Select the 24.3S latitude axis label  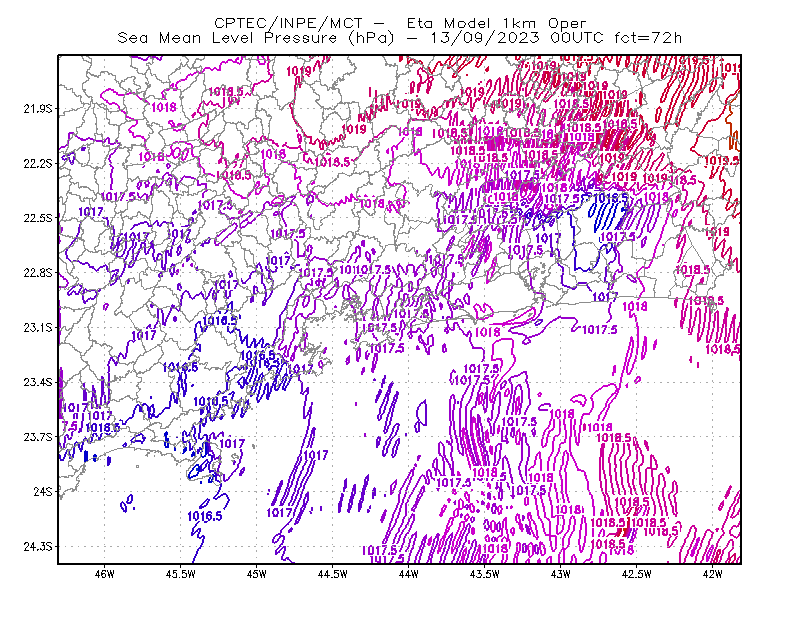pos(38,547)
